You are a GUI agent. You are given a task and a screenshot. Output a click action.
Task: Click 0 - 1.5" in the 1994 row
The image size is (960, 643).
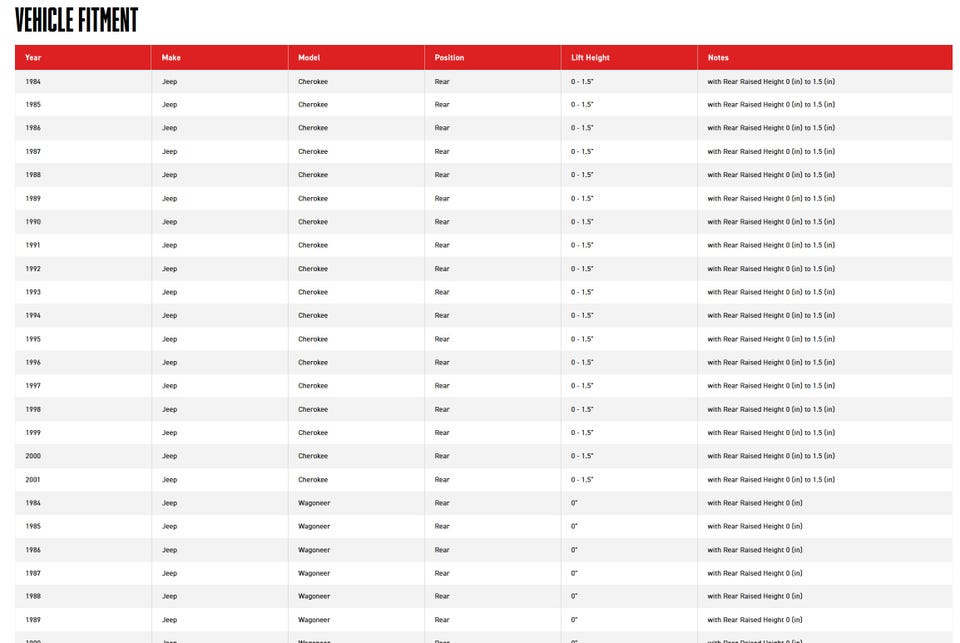tap(582, 315)
